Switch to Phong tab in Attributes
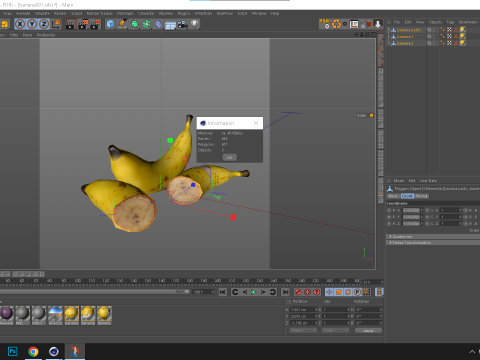This screenshot has height=360, width=480. coord(422,196)
